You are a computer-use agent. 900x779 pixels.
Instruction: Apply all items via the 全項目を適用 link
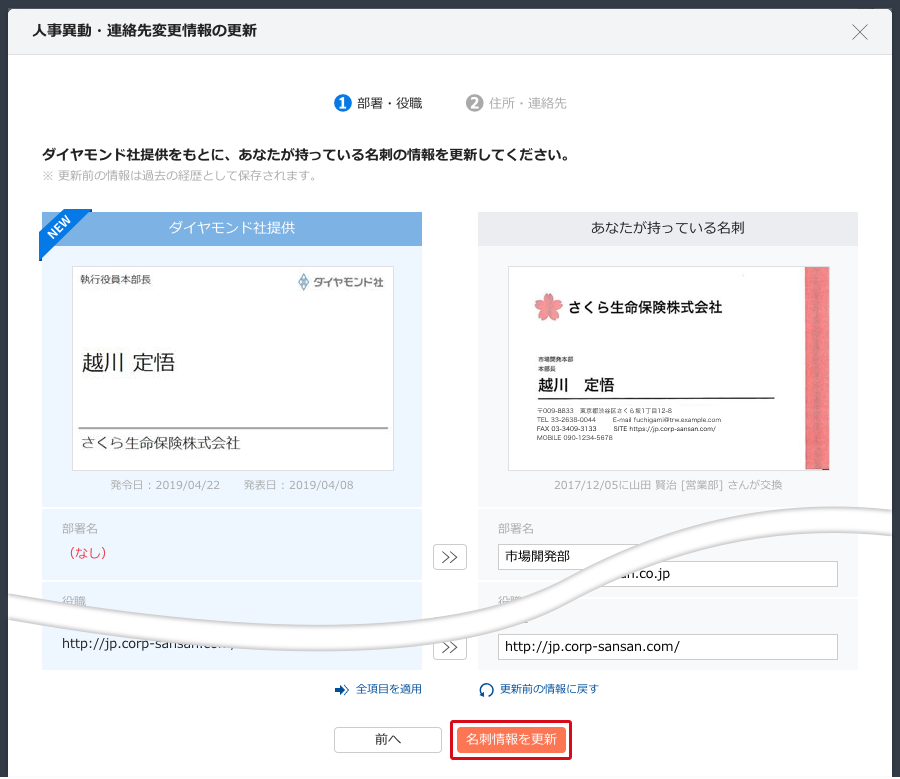pos(389,689)
